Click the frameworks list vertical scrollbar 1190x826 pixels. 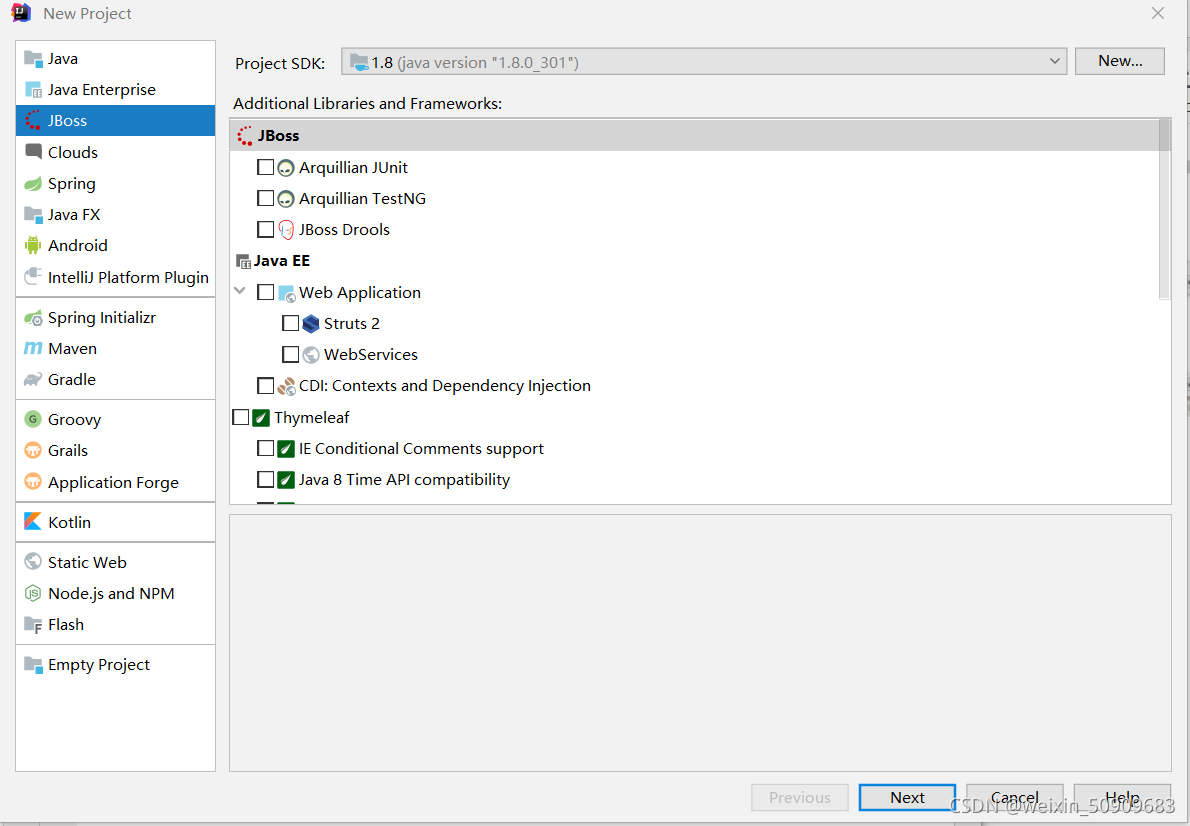(x=1165, y=210)
